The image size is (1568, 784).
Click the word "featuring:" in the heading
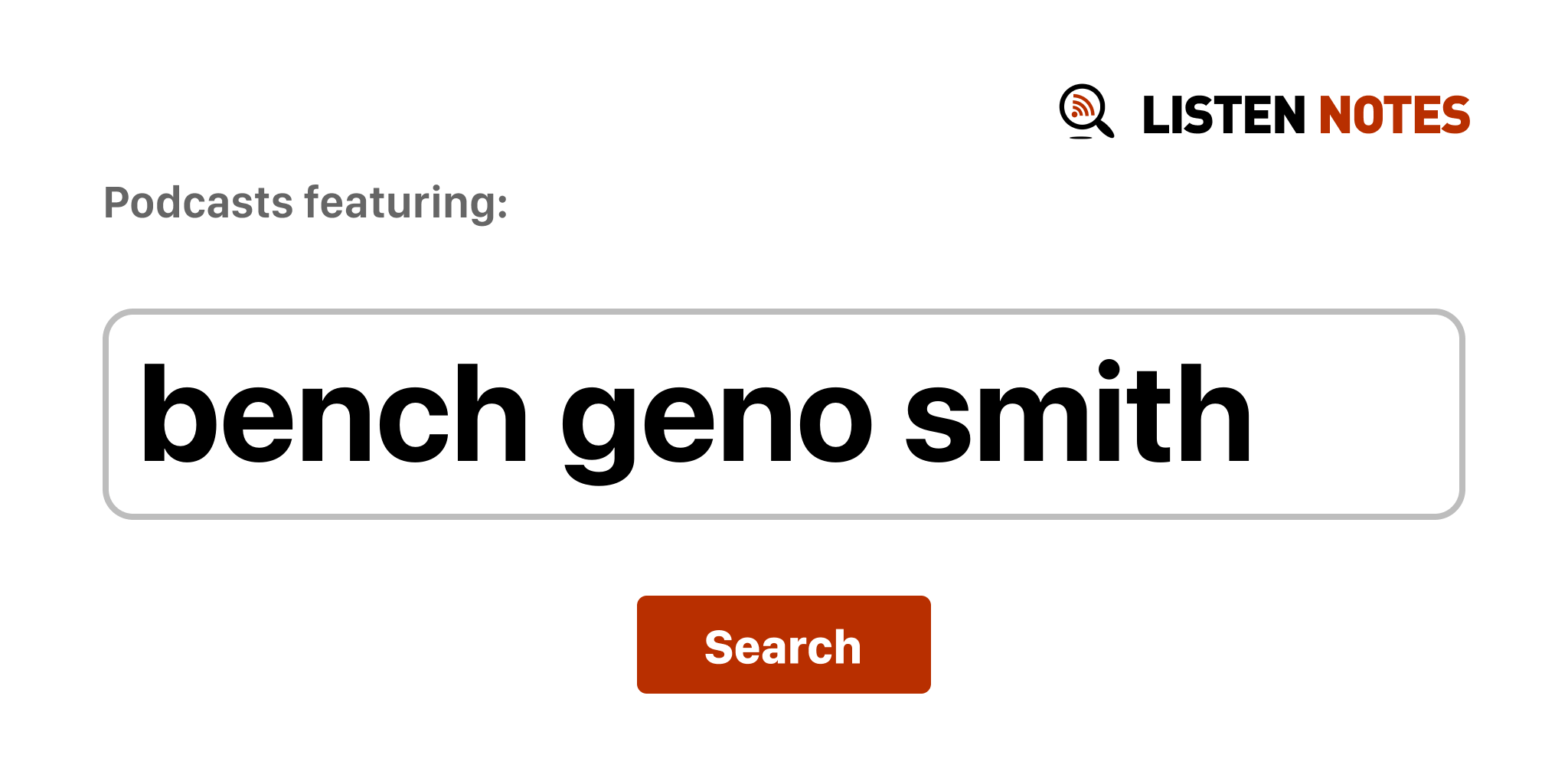click(406, 203)
